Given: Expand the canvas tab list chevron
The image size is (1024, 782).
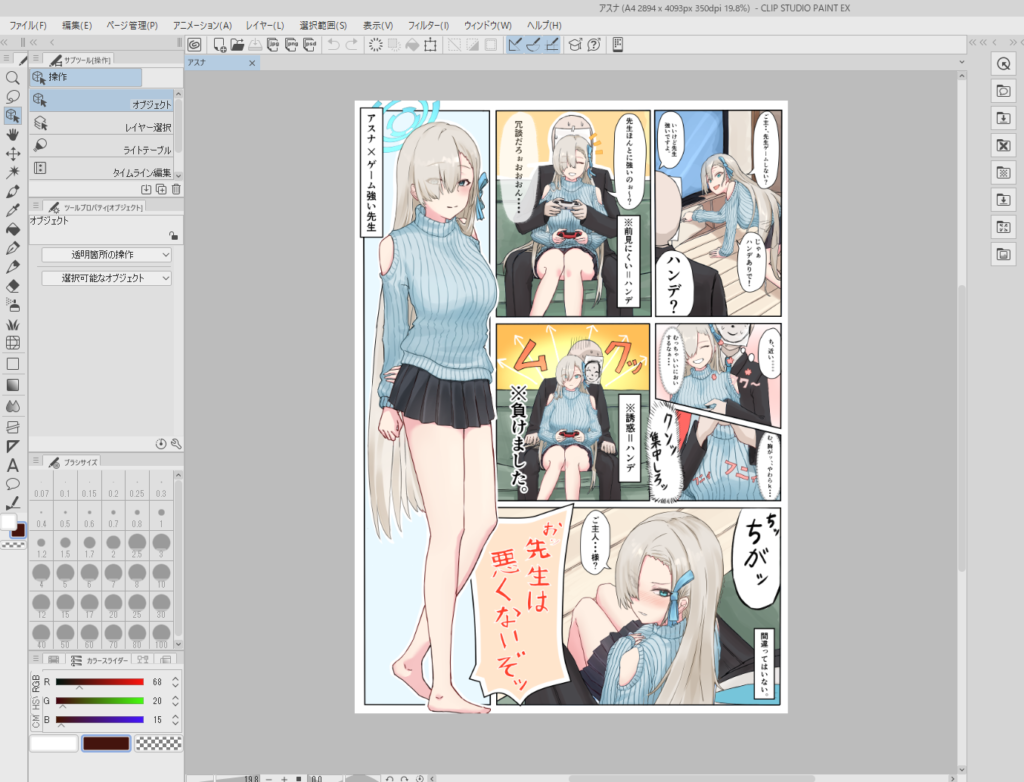Looking at the screenshot, I should (961, 62).
